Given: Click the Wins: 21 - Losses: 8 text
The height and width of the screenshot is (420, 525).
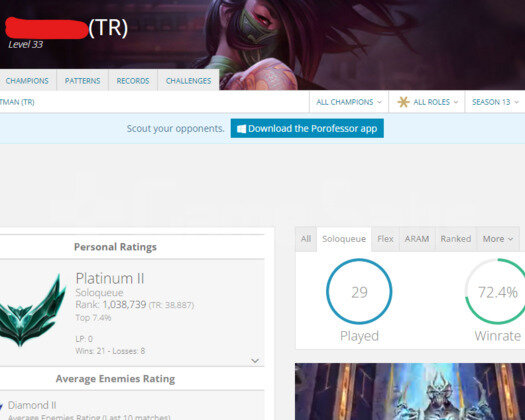Looking at the screenshot, I should coord(110,351).
